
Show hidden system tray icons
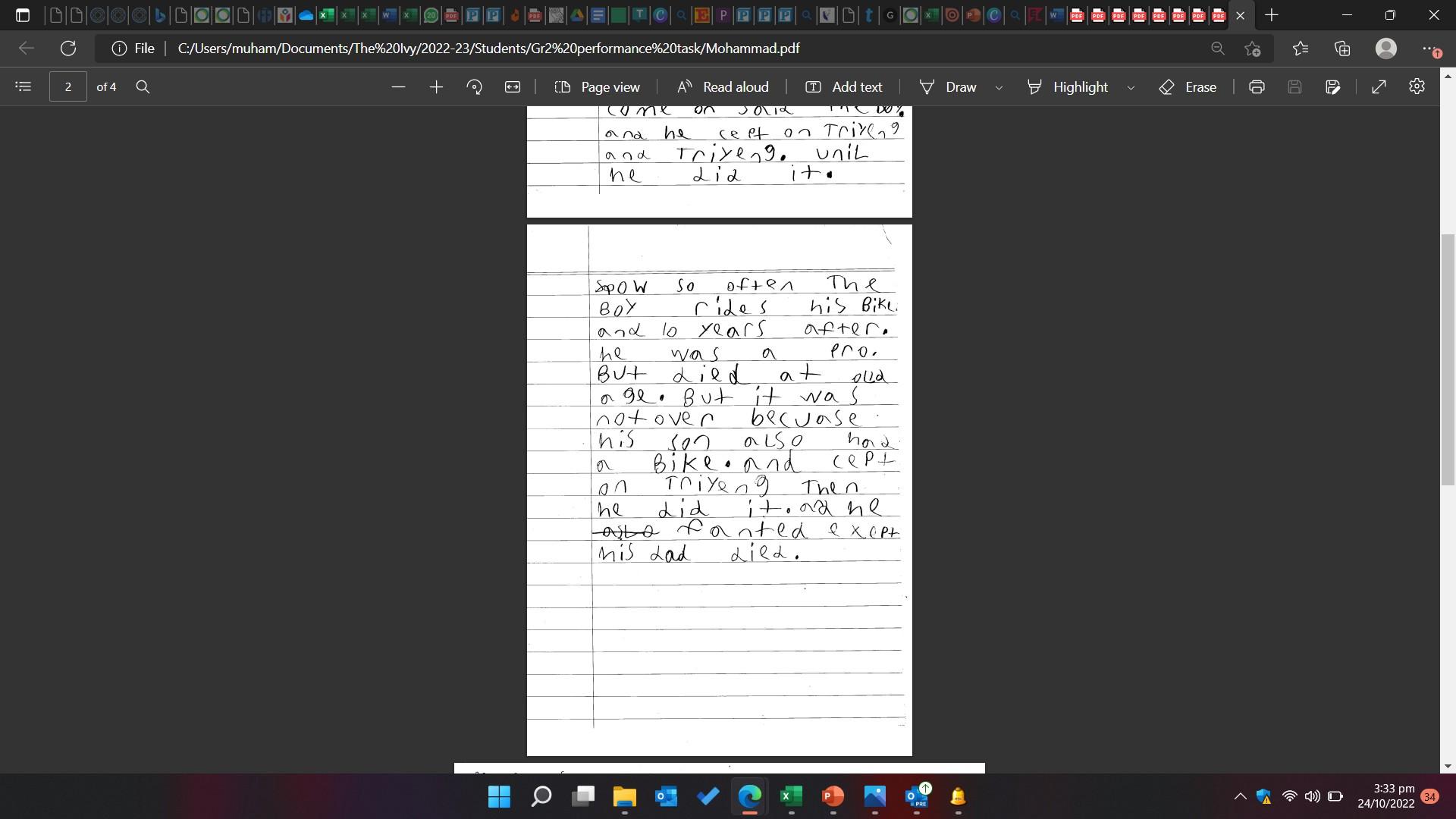click(1240, 796)
